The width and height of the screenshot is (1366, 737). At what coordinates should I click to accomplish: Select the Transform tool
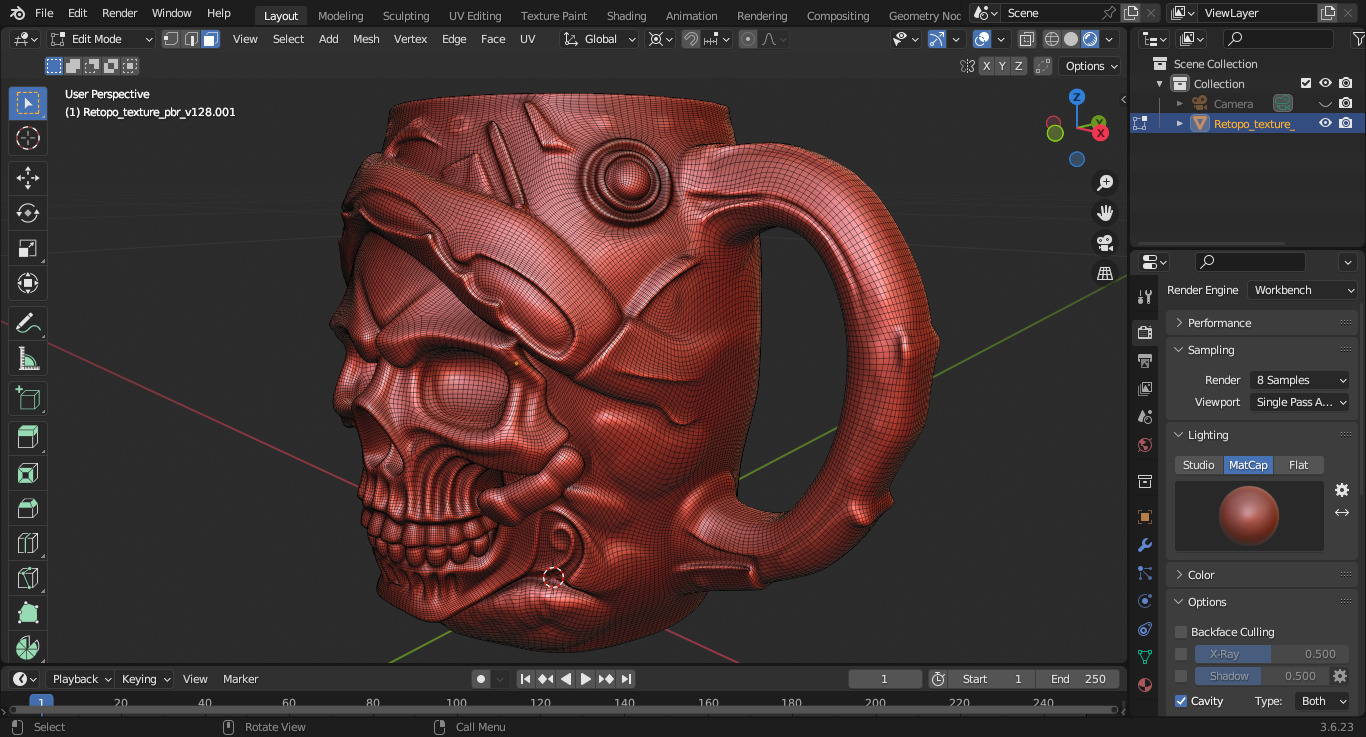[x=28, y=283]
